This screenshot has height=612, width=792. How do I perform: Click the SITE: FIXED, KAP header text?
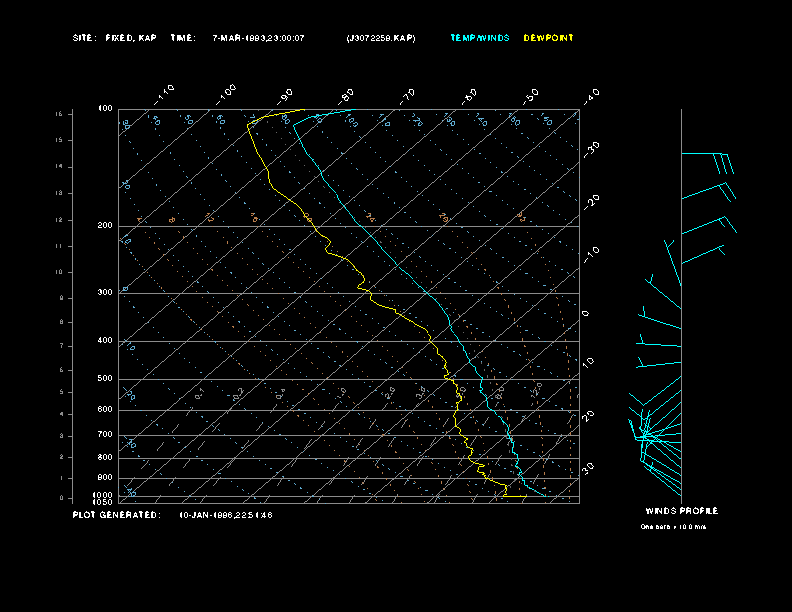pyautogui.click(x=114, y=38)
